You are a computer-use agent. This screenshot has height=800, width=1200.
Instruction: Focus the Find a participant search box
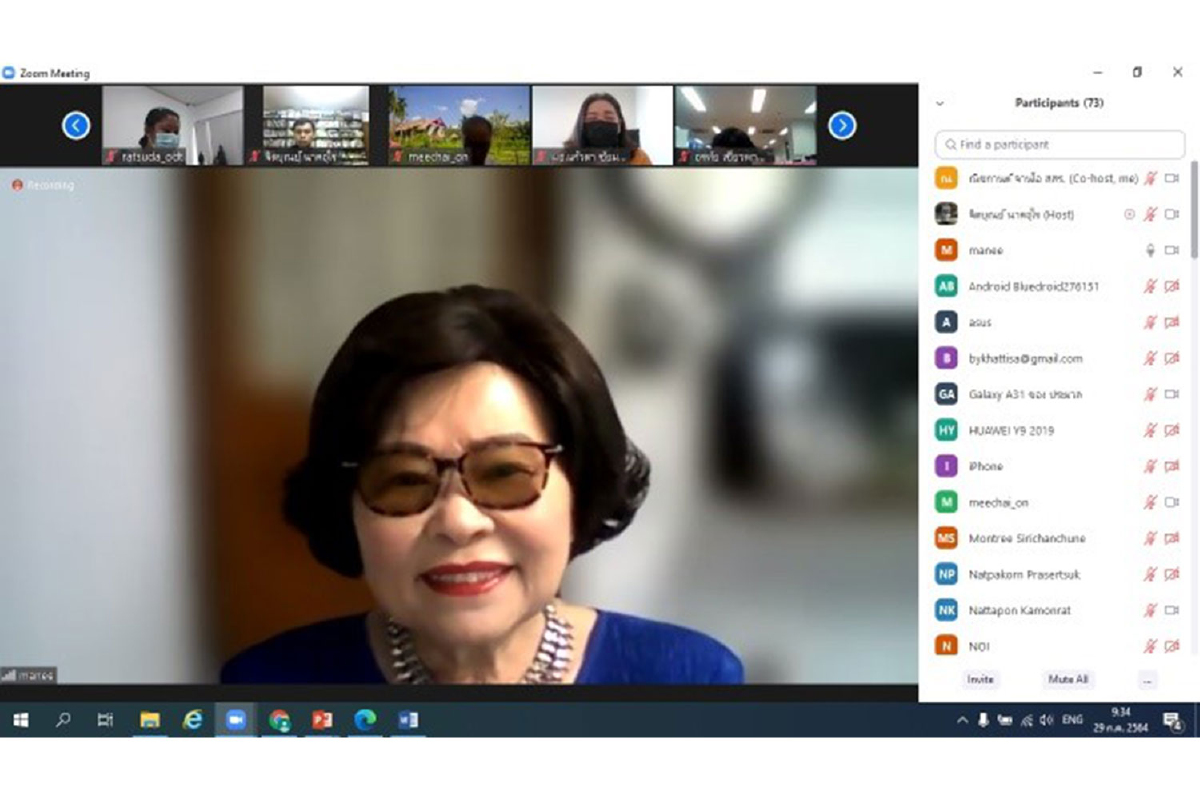pyautogui.click(x=1060, y=144)
